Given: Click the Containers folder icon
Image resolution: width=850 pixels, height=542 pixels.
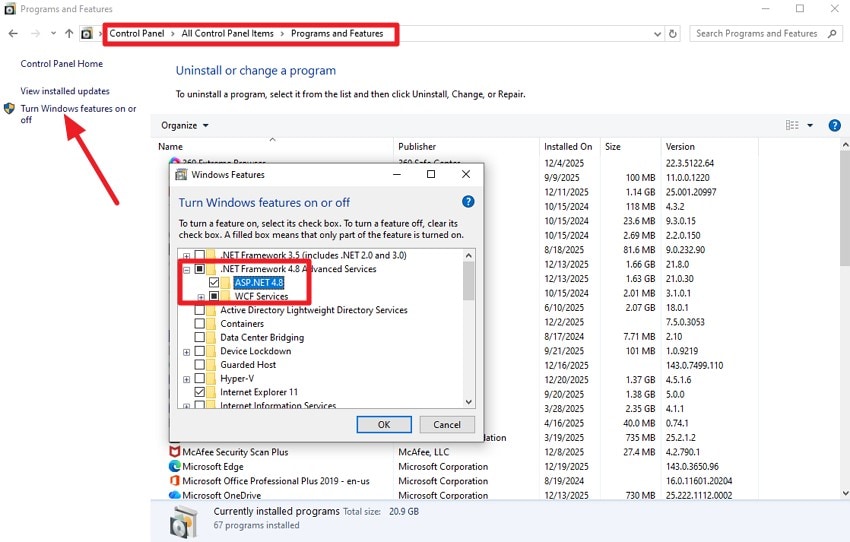Looking at the screenshot, I should 211,324.
